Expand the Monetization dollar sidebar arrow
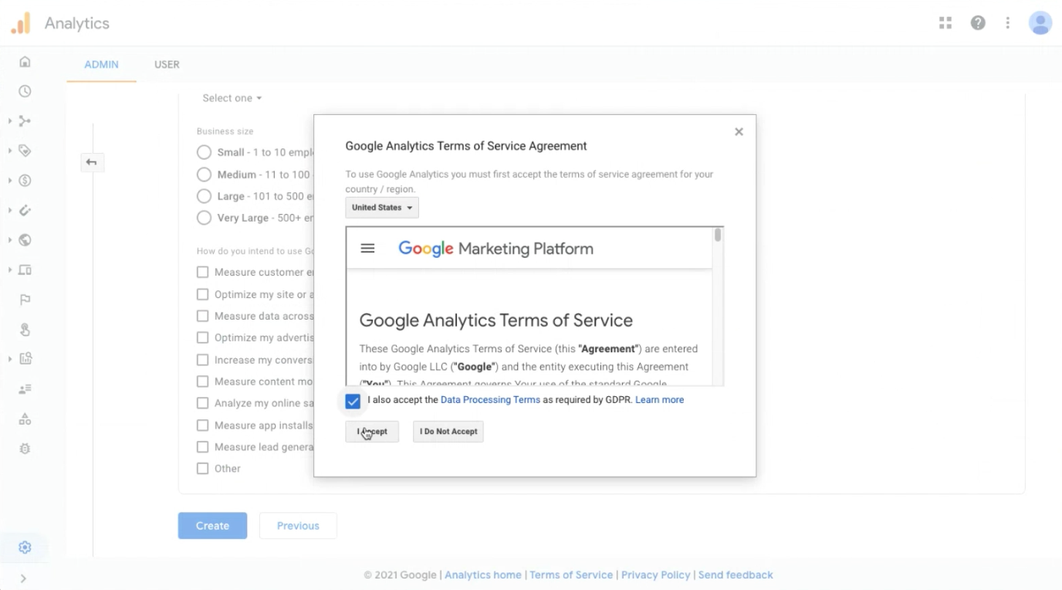Image resolution: width=1062 pixels, height=590 pixels. pyautogui.click(x=9, y=180)
